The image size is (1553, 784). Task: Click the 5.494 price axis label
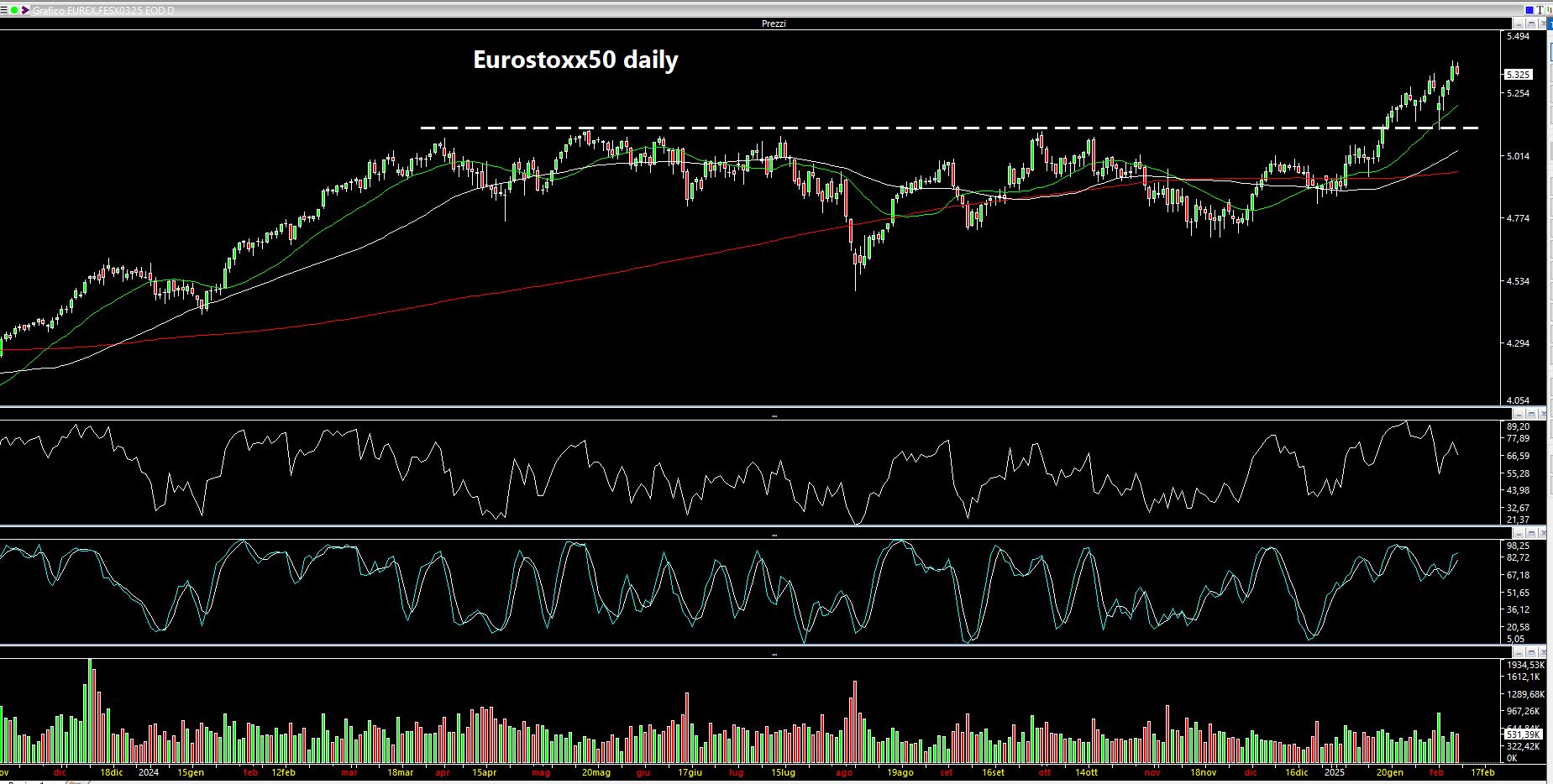(1518, 37)
